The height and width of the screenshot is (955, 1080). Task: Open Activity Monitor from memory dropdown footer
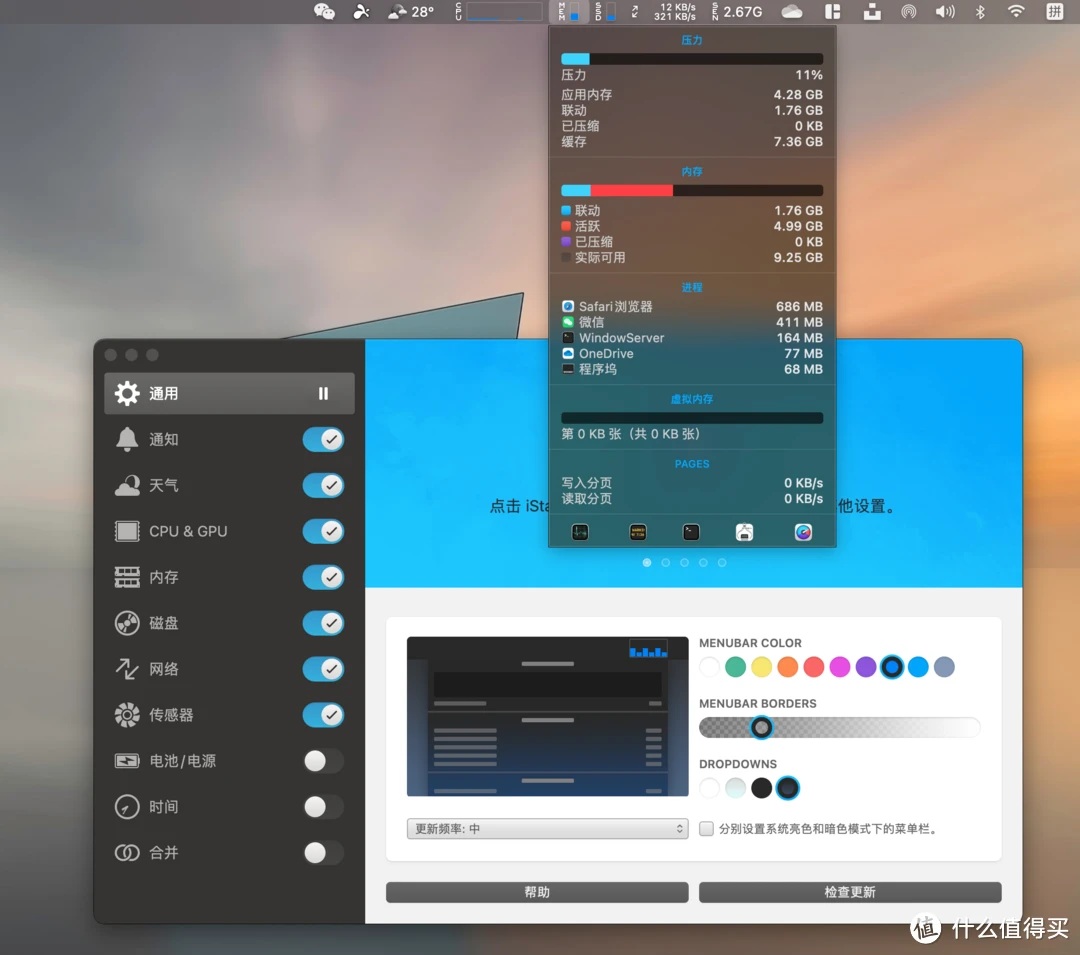point(581,532)
